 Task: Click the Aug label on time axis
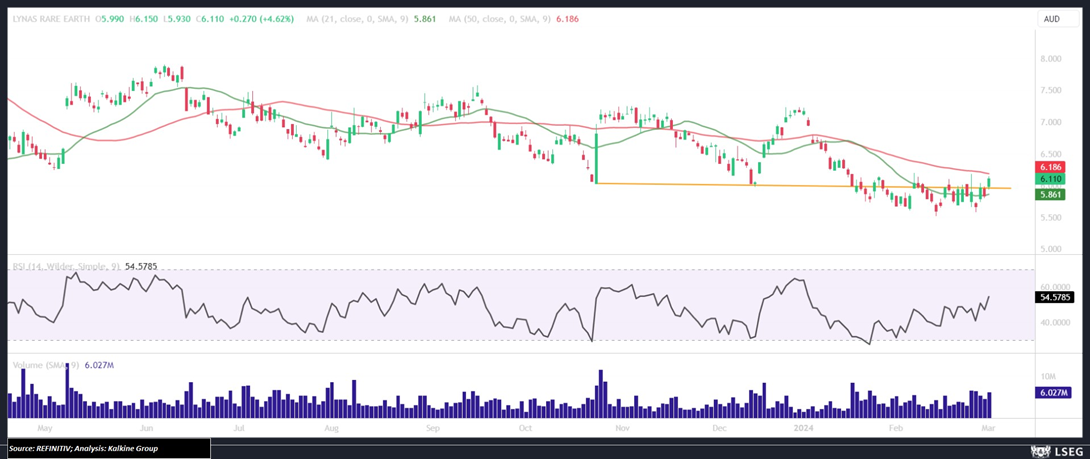[331, 428]
